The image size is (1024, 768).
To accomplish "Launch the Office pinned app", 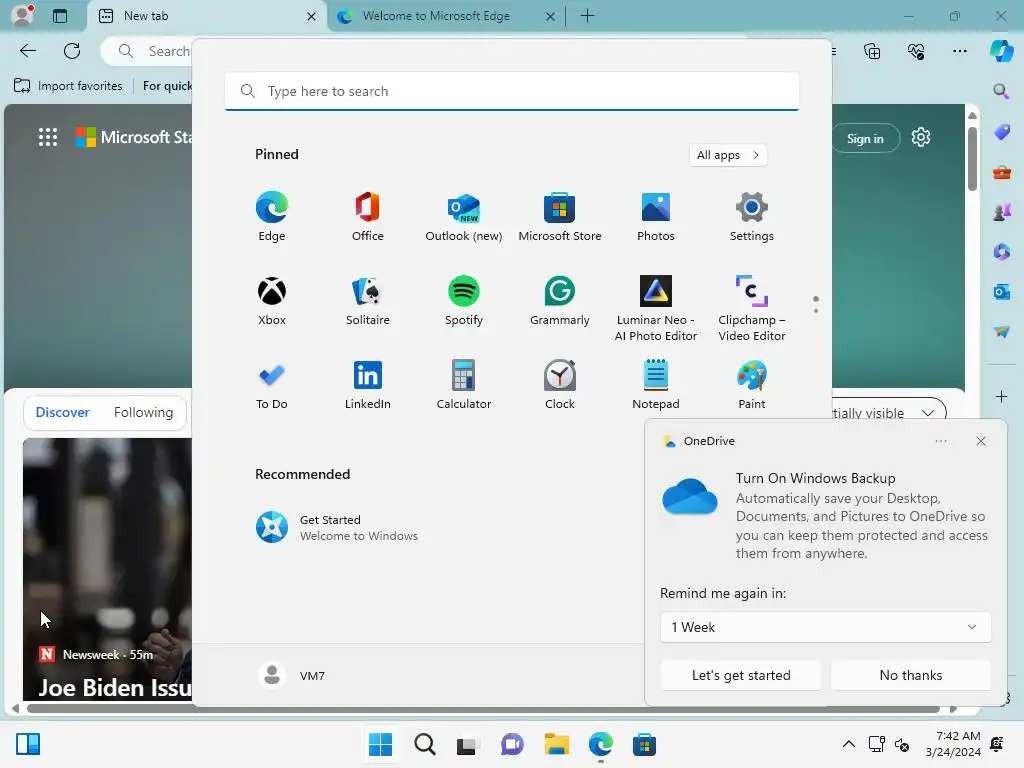I will (x=368, y=216).
